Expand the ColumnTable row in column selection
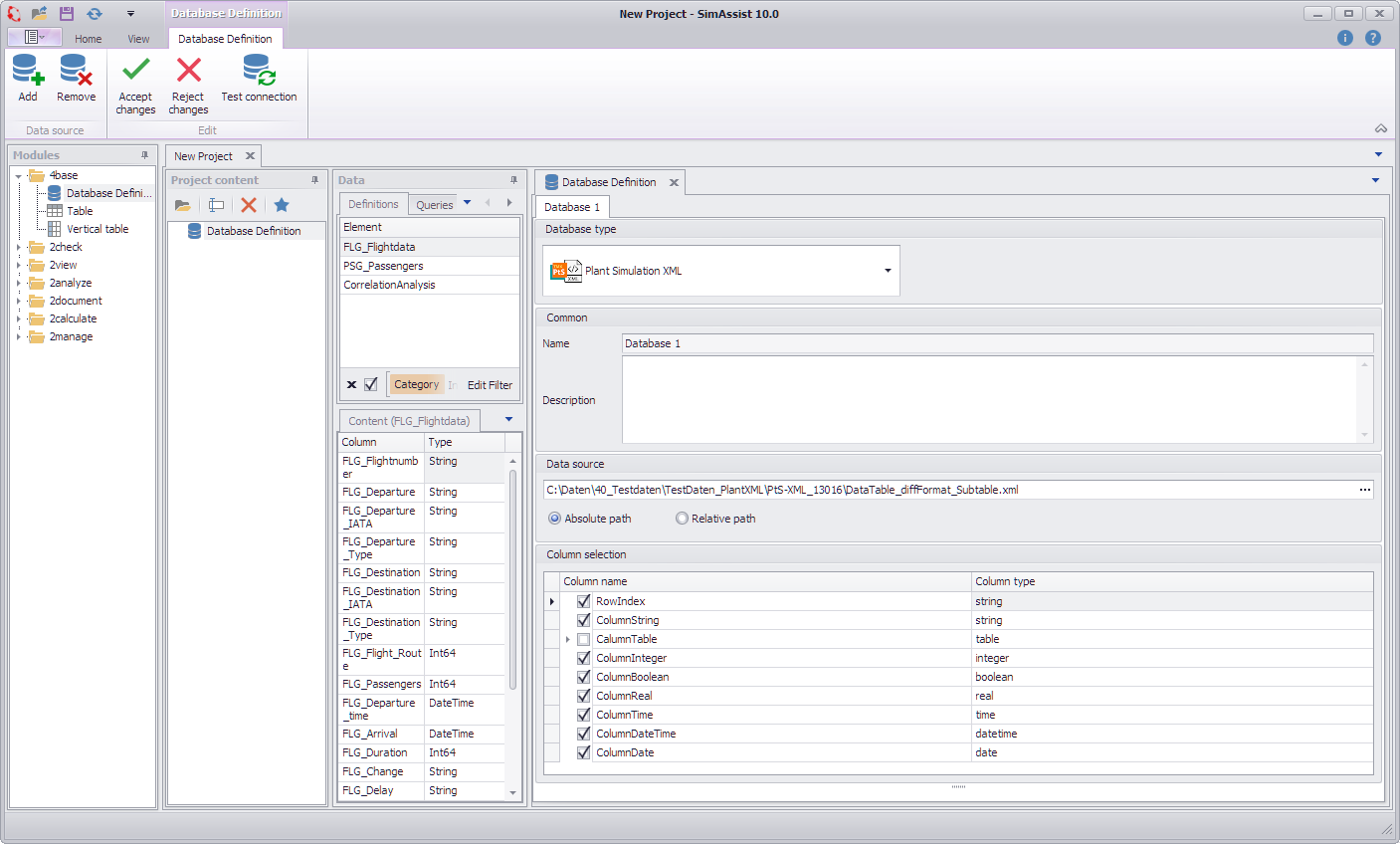 click(567, 639)
